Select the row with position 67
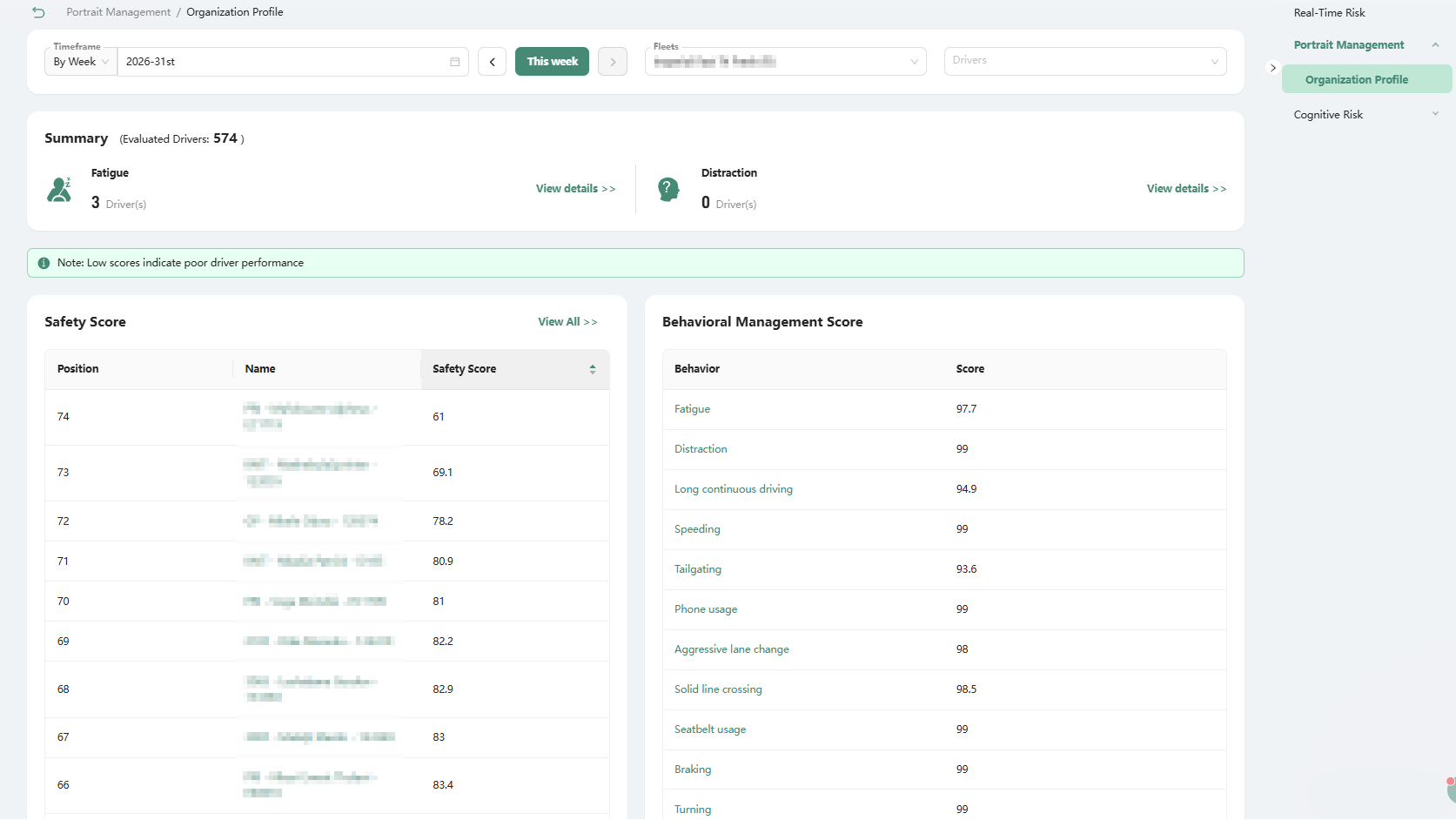Image resolution: width=1456 pixels, height=820 pixels. 327,737
